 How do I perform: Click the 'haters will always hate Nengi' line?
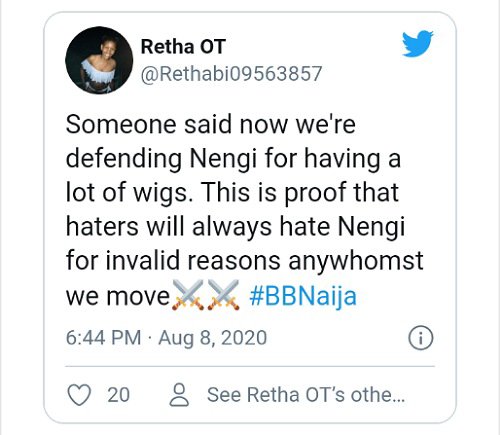click(235, 227)
